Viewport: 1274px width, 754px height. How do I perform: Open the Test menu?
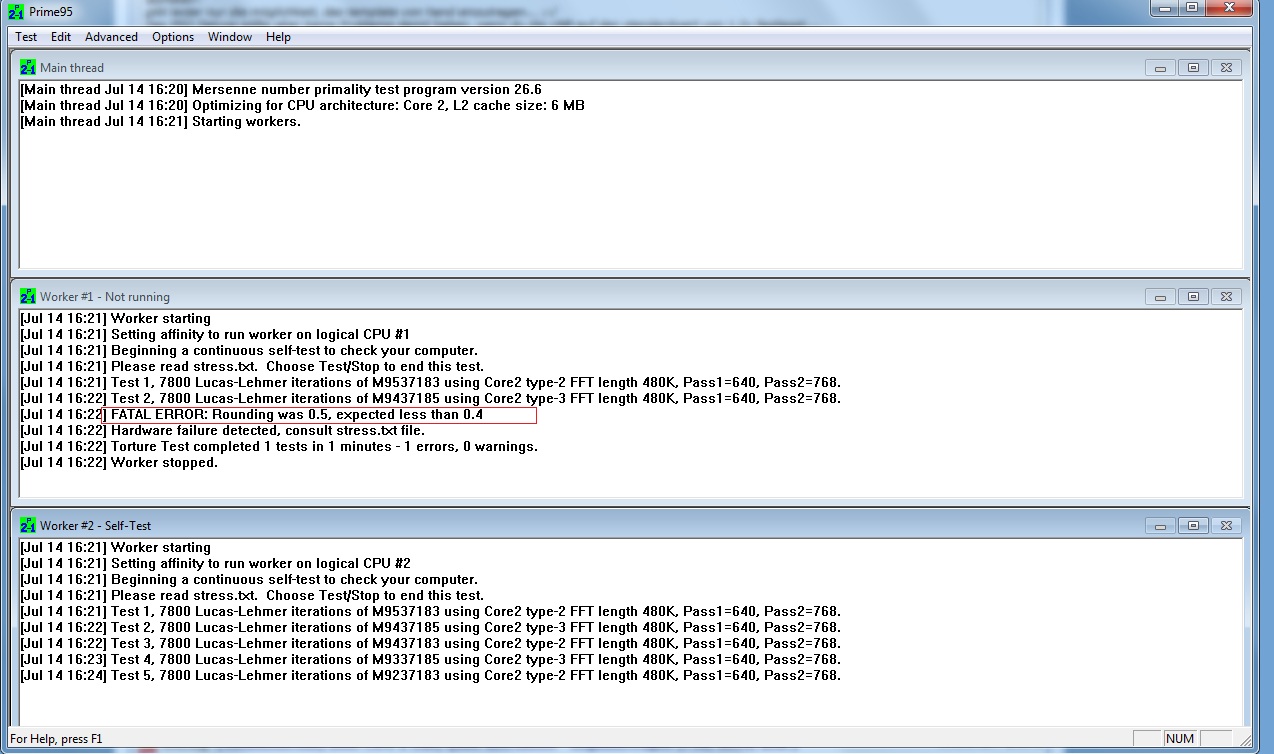click(26, 37)
